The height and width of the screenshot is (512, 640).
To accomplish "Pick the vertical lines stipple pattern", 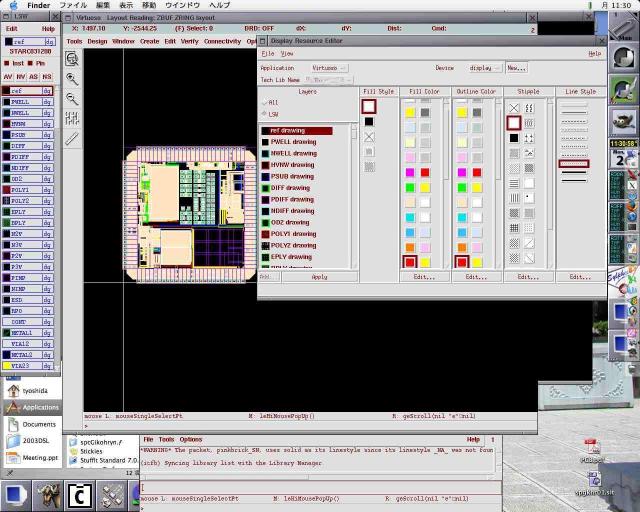I will coord(514,198).
